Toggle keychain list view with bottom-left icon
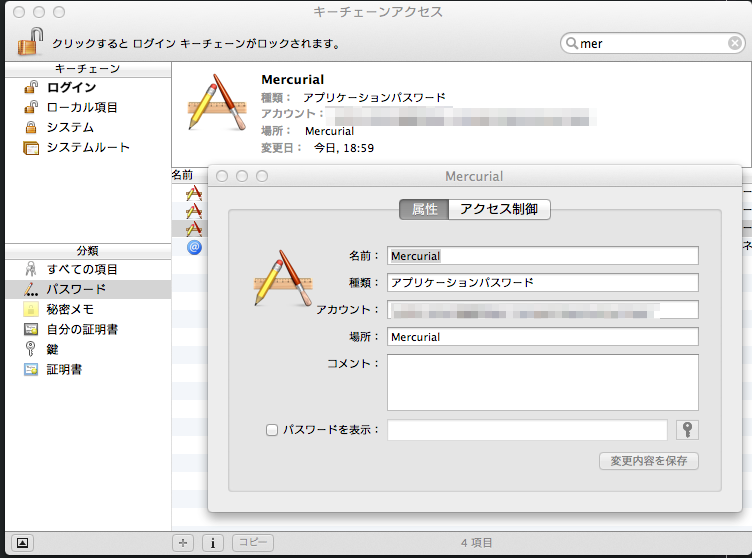This screenshot has height=558, width=752. click(22, 543)
